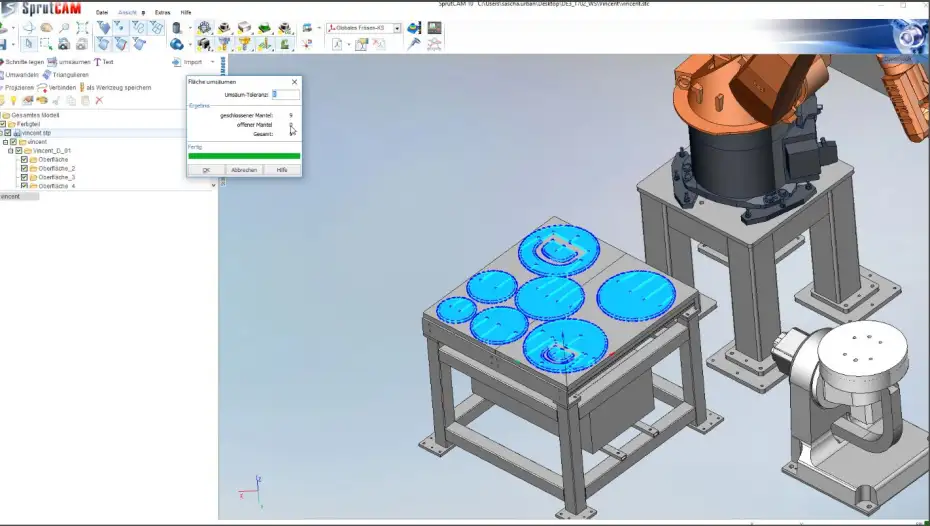Toggle the Fertigteil checkbox
The width and height of the screenshot is (930, 526).
(4, 124)
